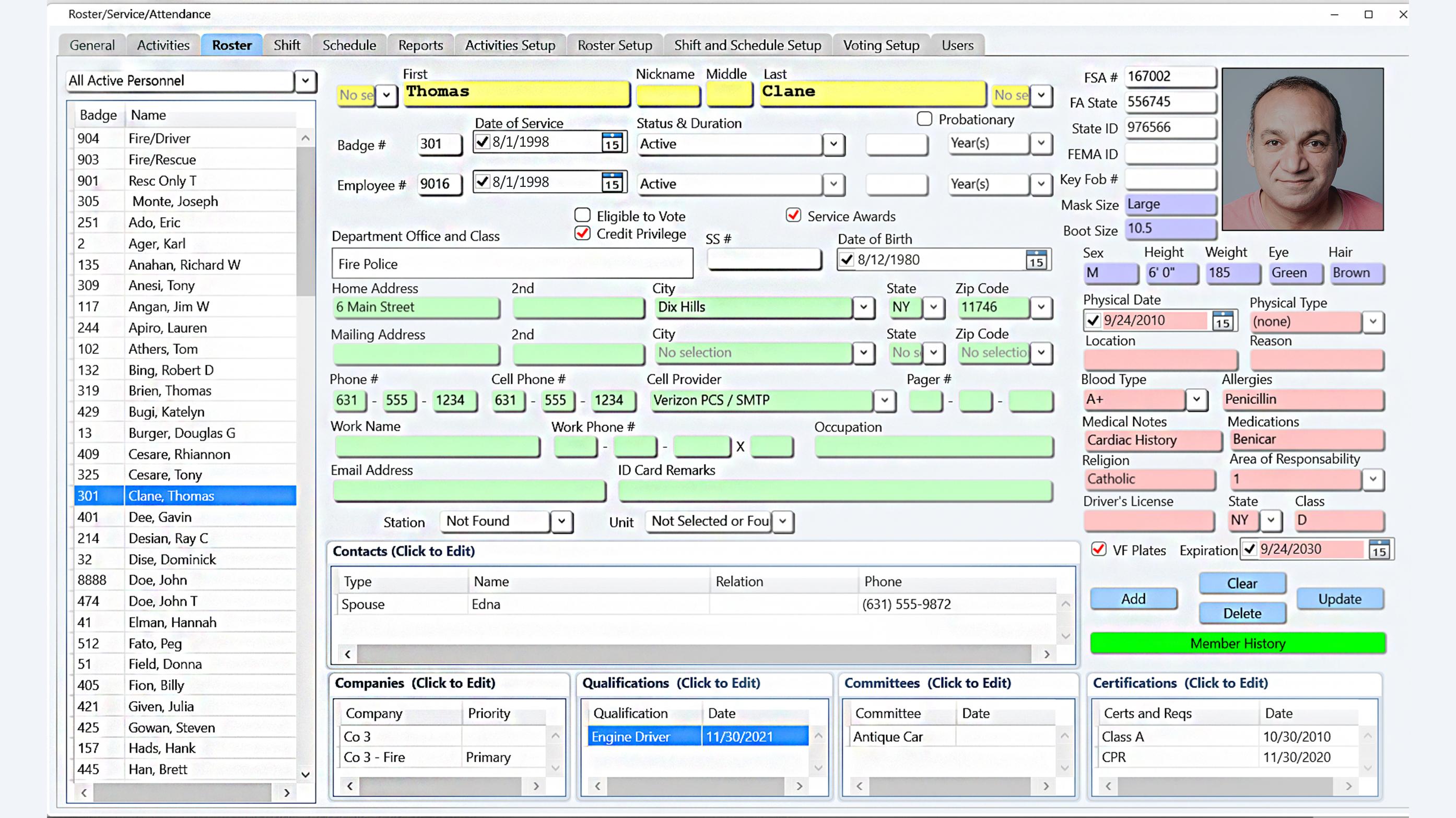Expand the All Active Personnel dropdown

tap(305, 81)
